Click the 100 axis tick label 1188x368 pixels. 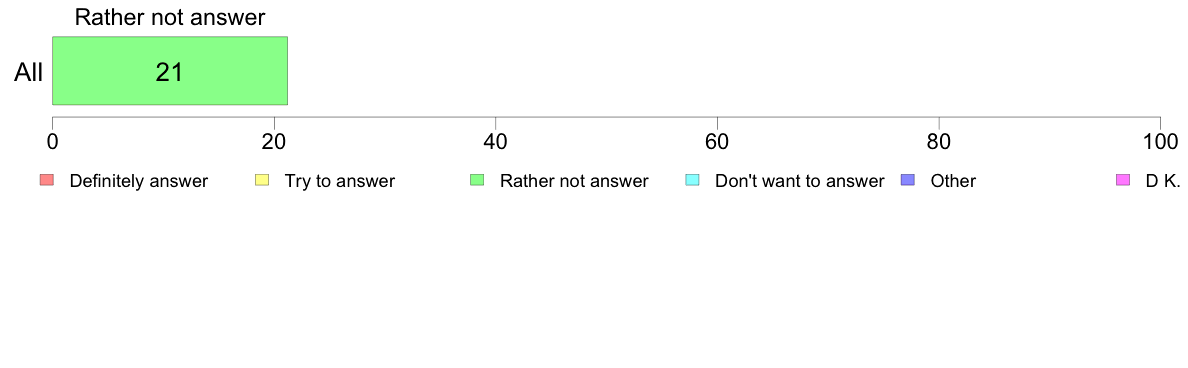pos(1160,141)
